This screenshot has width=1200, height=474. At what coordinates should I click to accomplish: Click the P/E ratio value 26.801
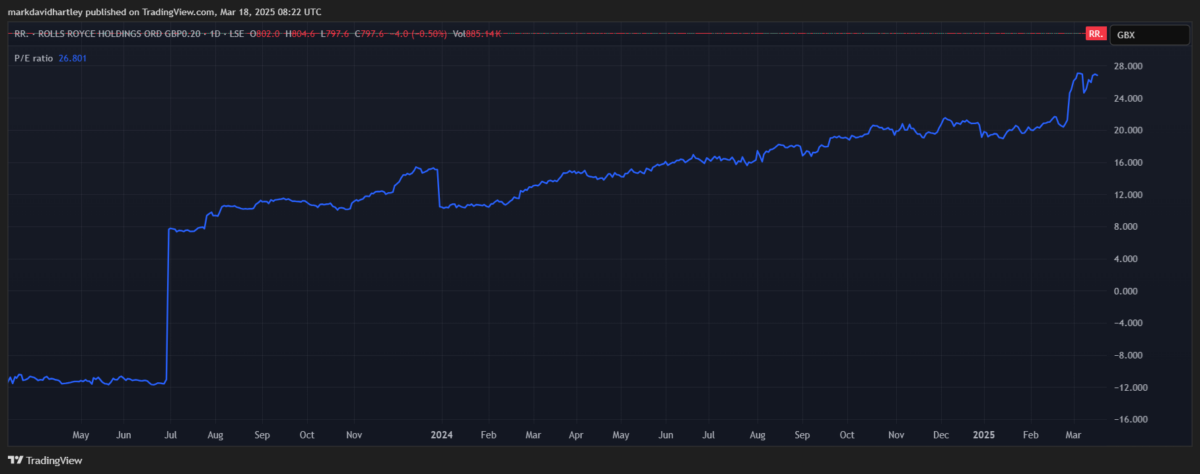coord(74,57)
